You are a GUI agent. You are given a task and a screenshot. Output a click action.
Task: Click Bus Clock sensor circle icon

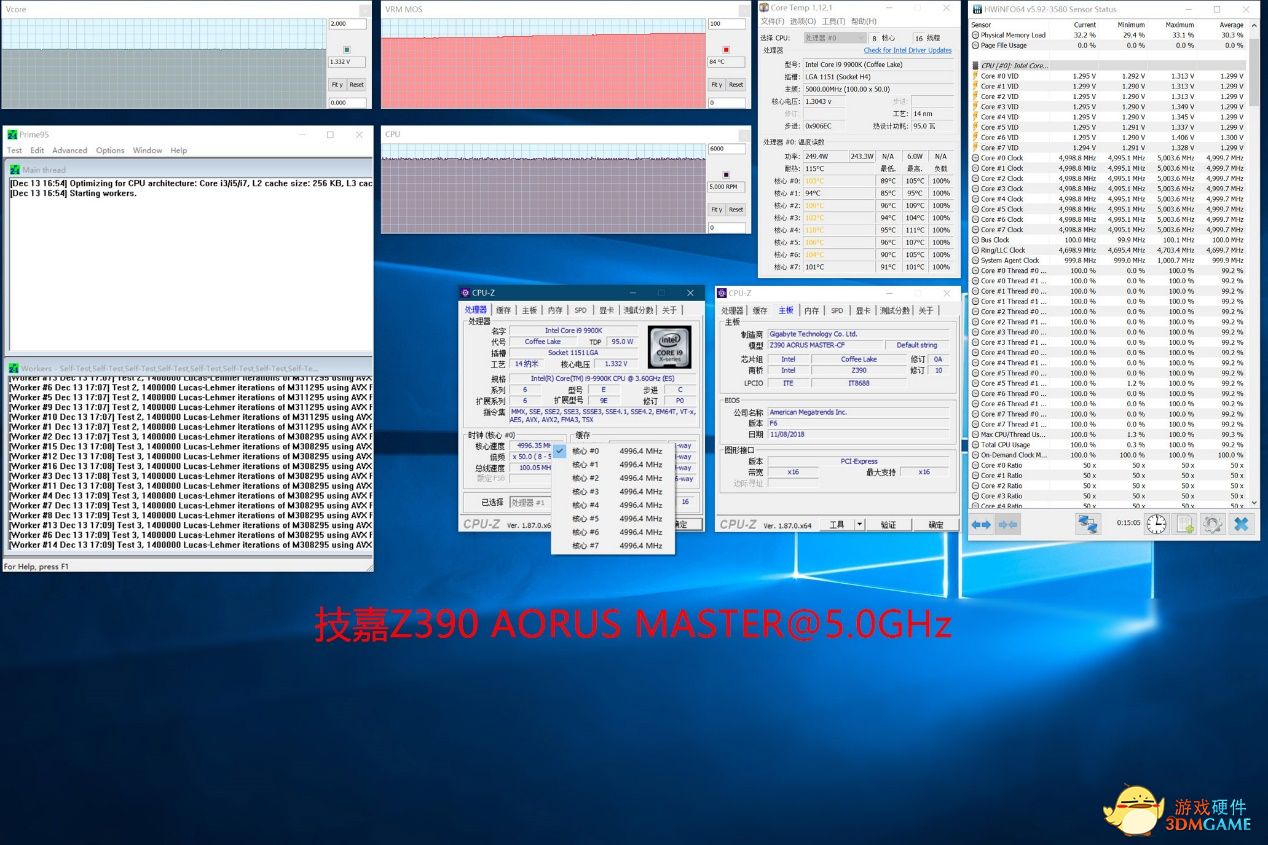[x=975, y=240]
